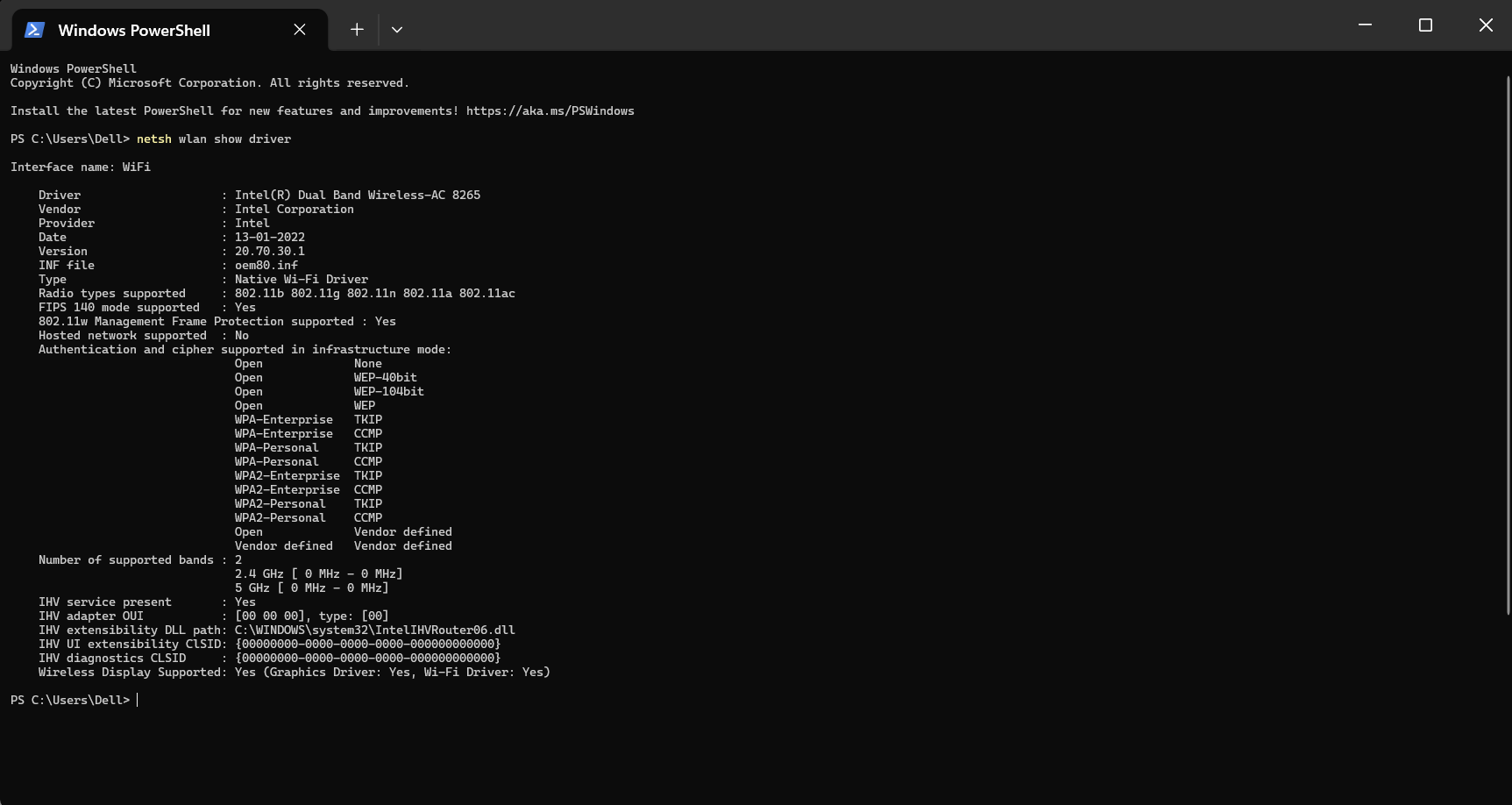This screenshot has height=805, width=1512.
Task: Click the 'WPA2-Personal' CCMP row
Action: pos(309,518)
